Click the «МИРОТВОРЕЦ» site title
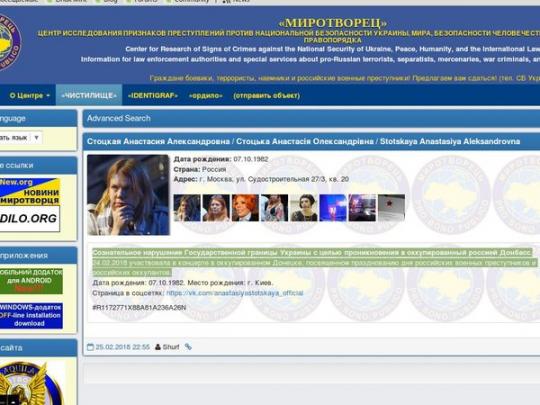This screenshot has width=540, height=405. [333, 23]
